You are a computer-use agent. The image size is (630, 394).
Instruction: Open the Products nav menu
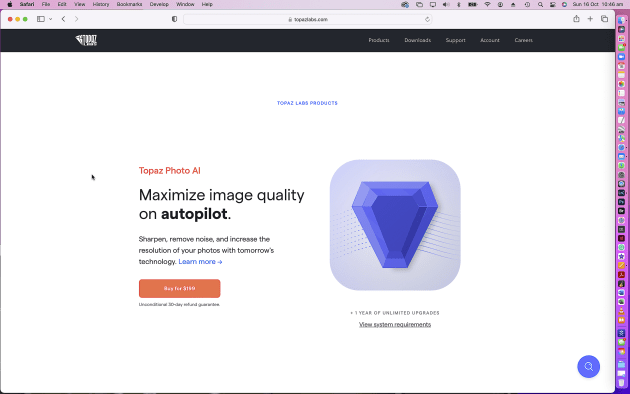(379, 40)
